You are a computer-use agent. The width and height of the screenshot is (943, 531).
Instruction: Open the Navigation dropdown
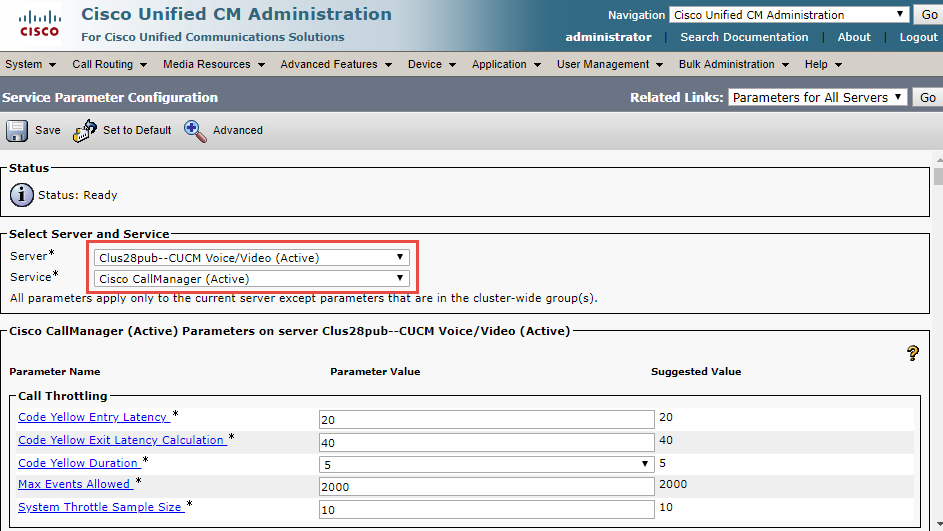tap(788, 14)
